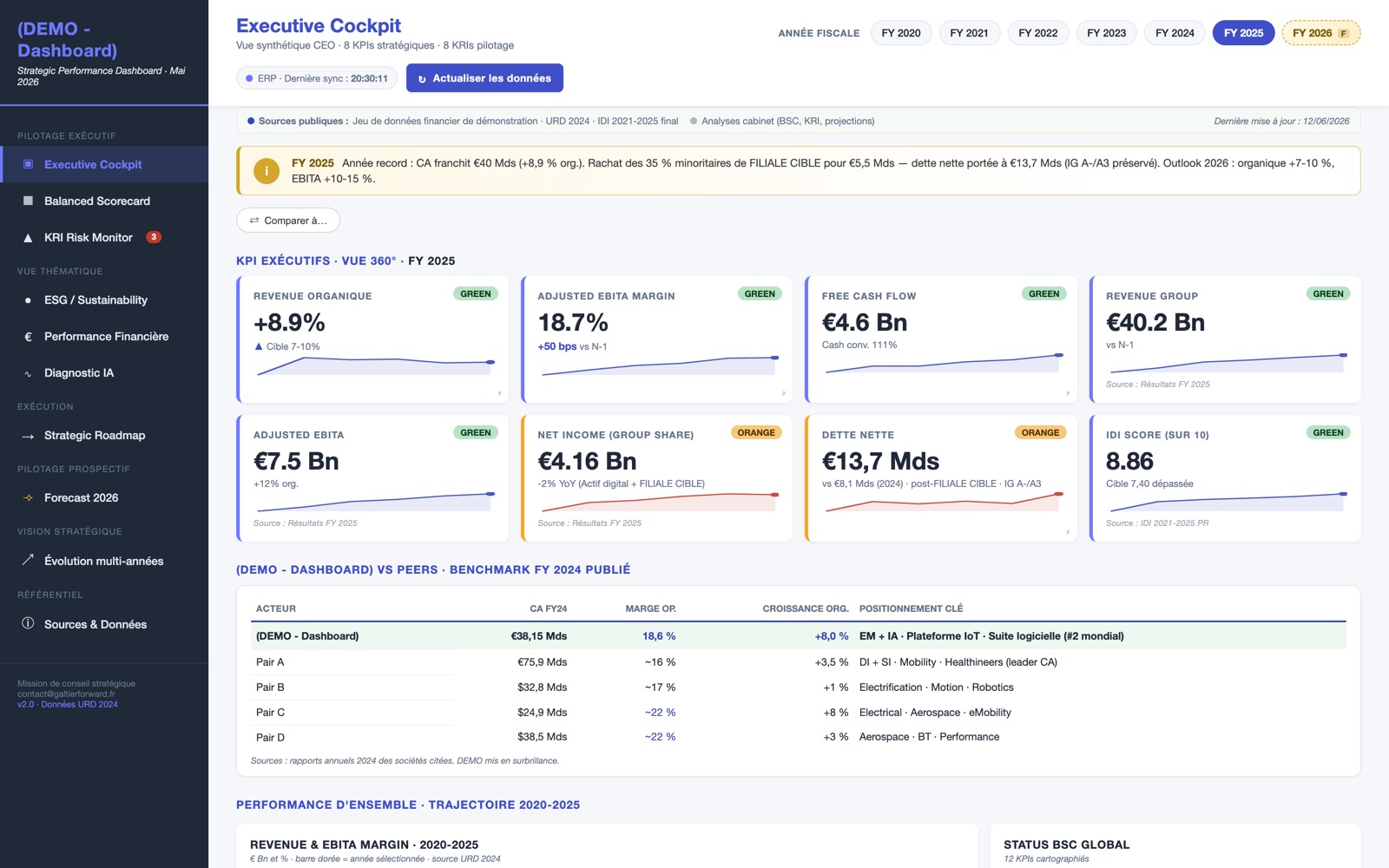Click the yellow info icon in the FY 2025 banner
This screenshot has width=1389, height=868.
point(267,171)
